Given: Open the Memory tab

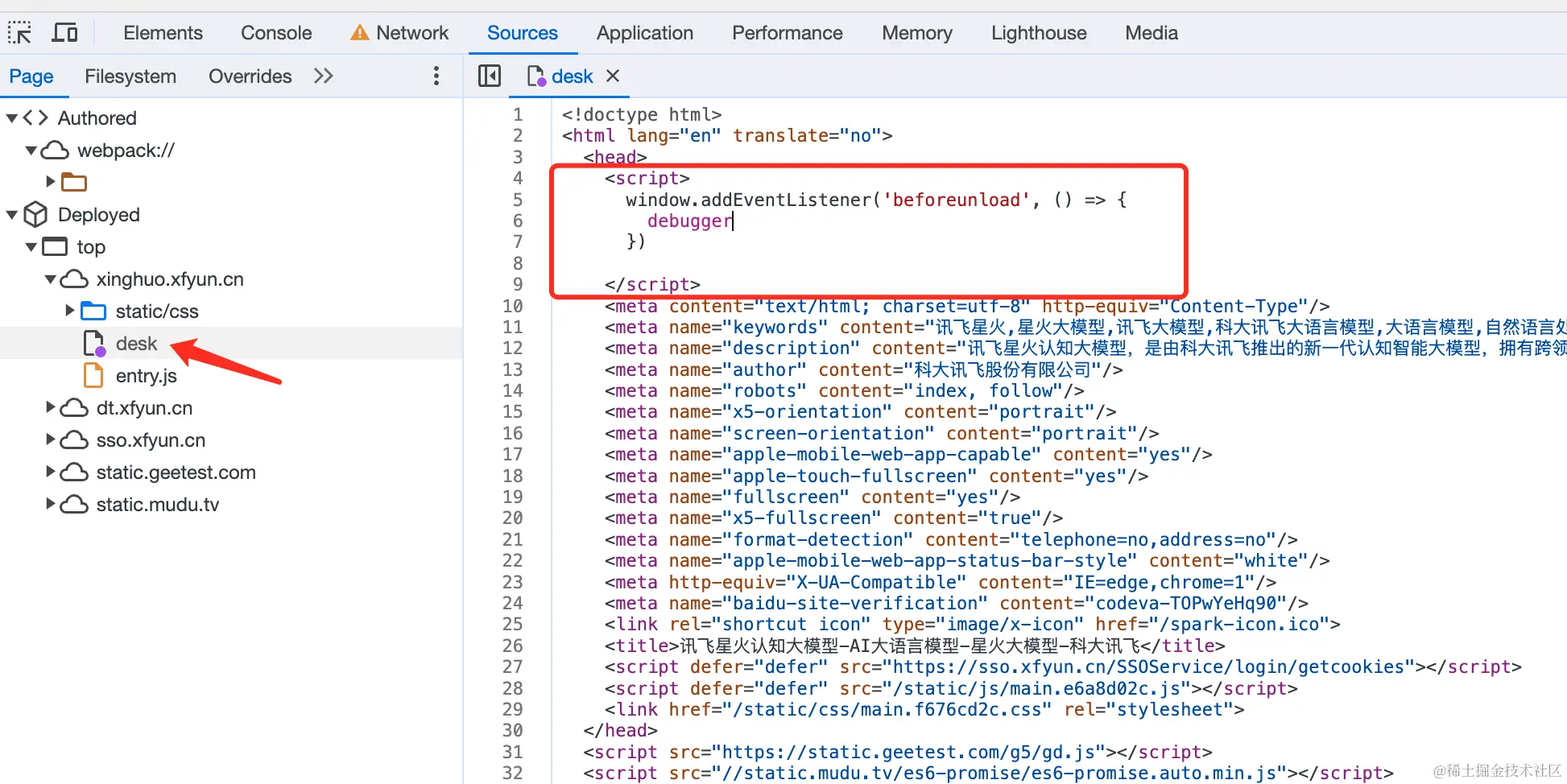Looking at the screenshot, I should coord(917,33).
